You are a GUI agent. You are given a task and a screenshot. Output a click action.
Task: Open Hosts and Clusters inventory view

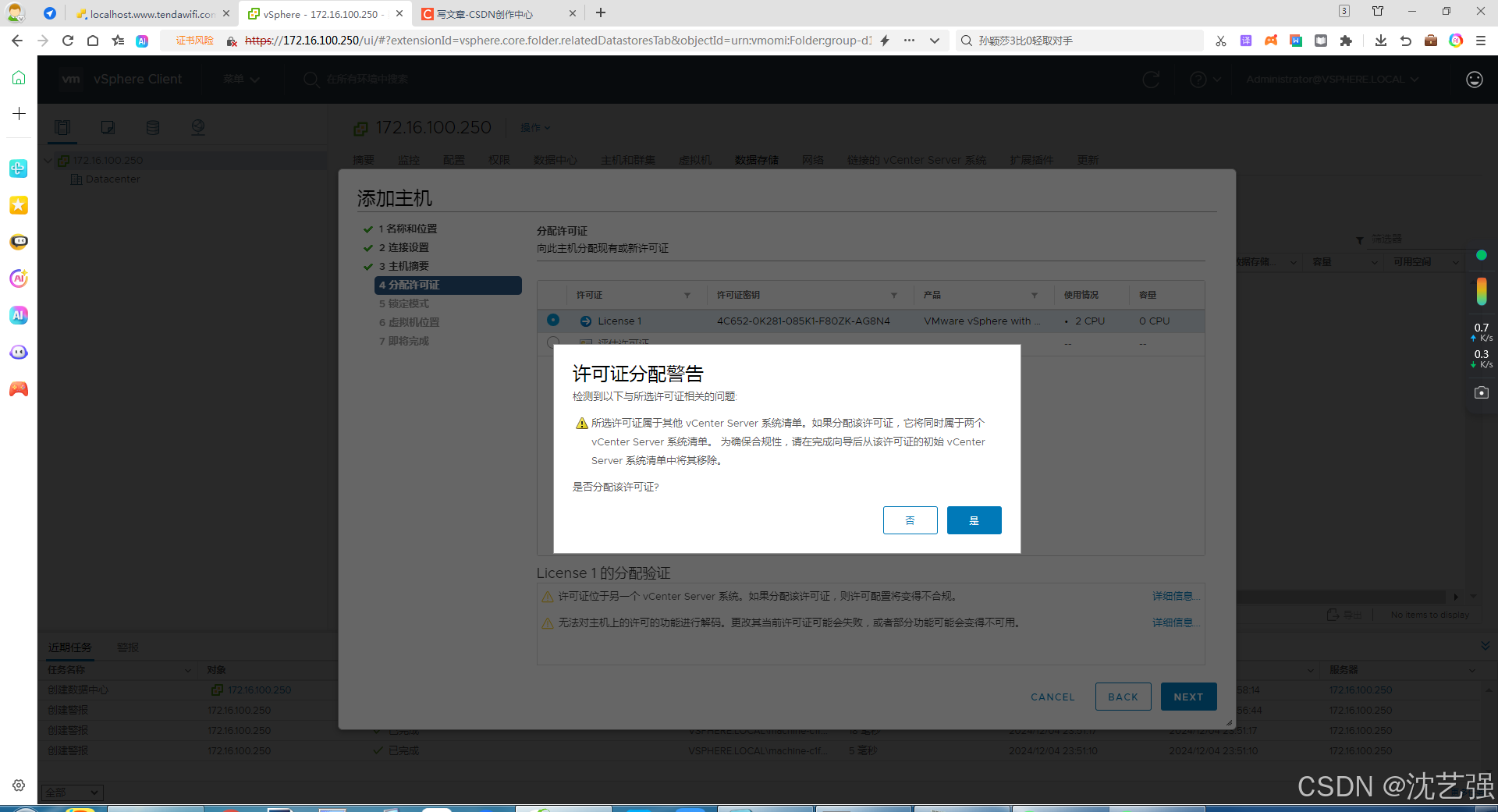tap(63, 127)
